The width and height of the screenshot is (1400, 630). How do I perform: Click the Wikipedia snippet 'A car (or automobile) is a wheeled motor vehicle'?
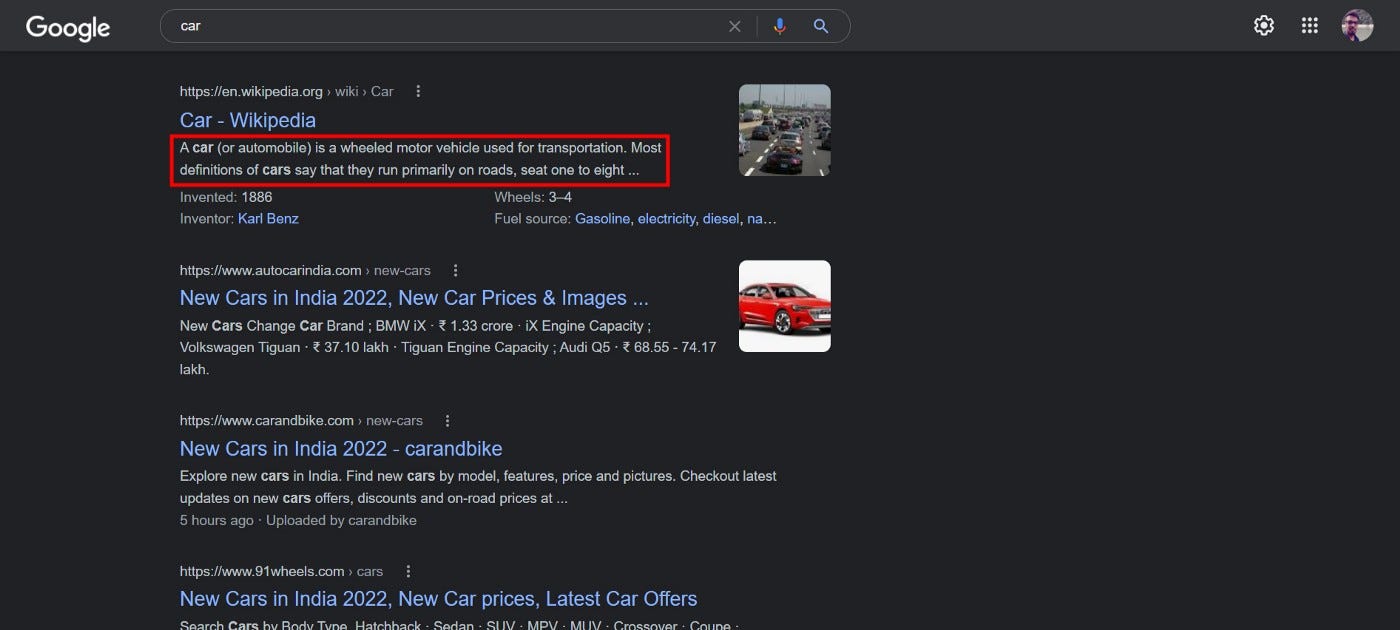click(x=420, y=159)
